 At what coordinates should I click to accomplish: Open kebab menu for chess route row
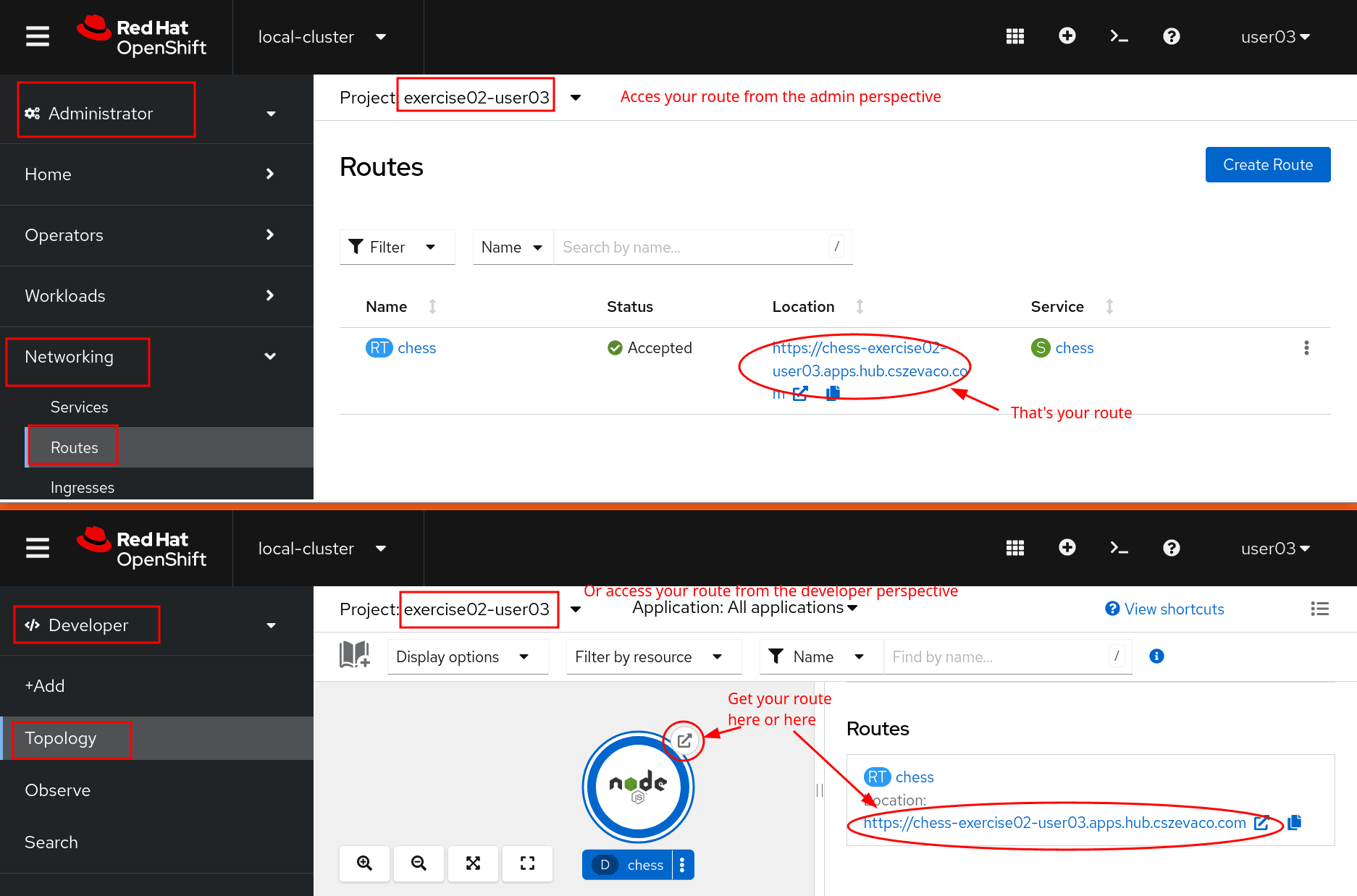(x=1306, y=348)
